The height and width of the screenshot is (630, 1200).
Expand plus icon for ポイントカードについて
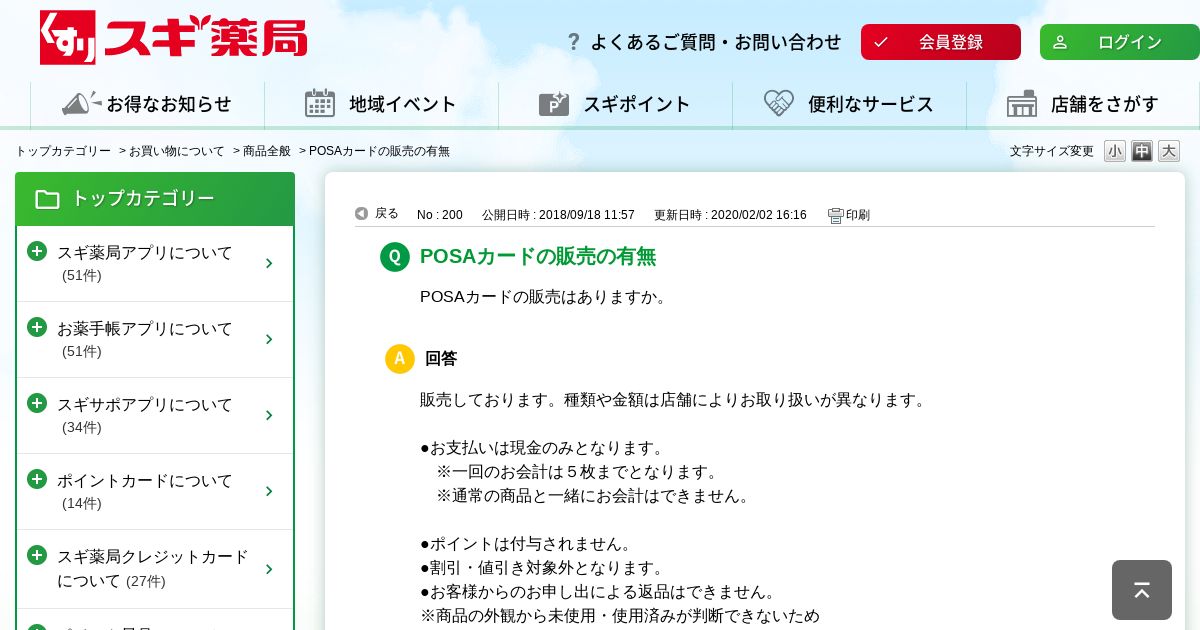point(37,479)
